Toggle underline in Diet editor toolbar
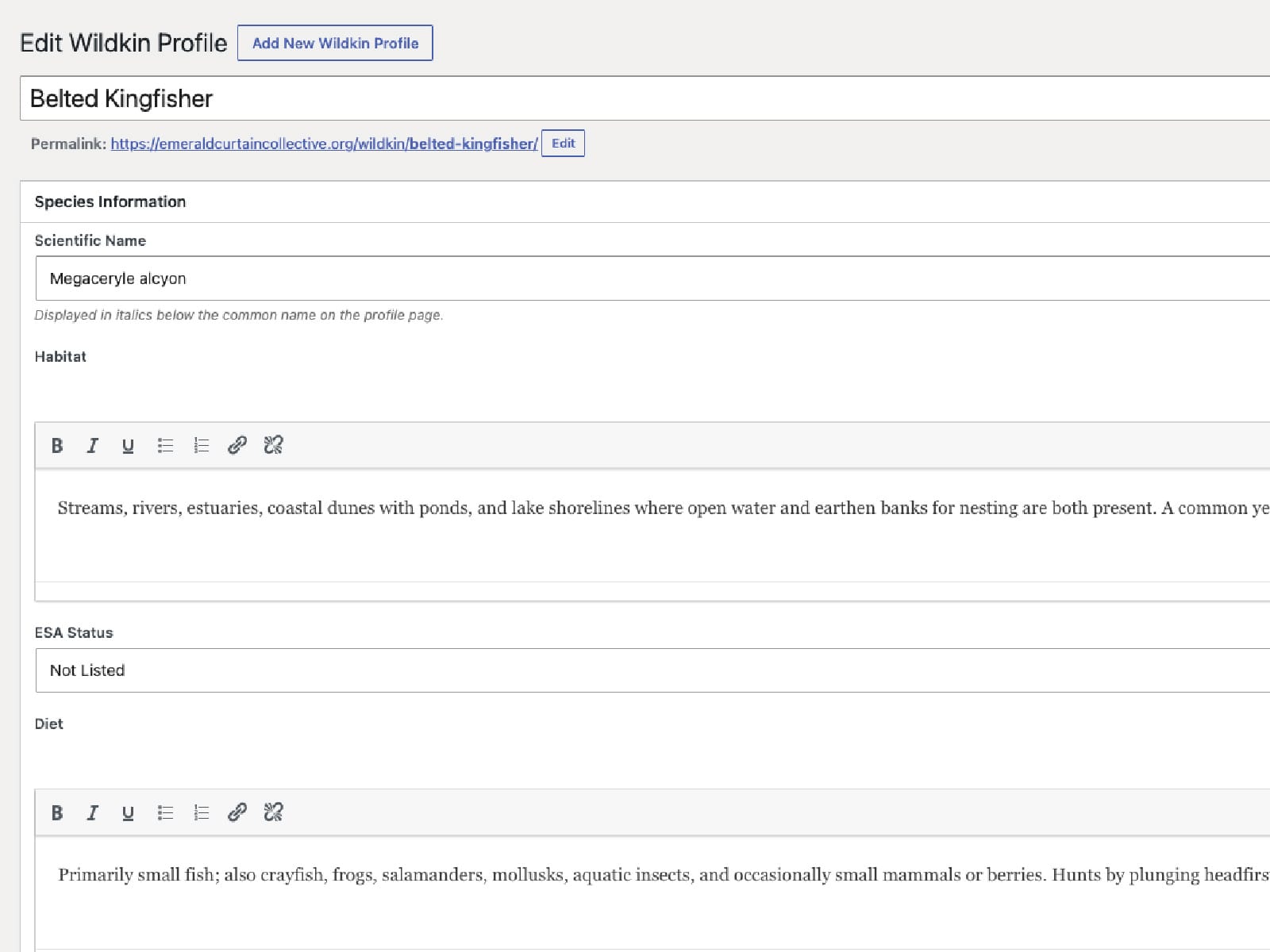 pos(128,812)
